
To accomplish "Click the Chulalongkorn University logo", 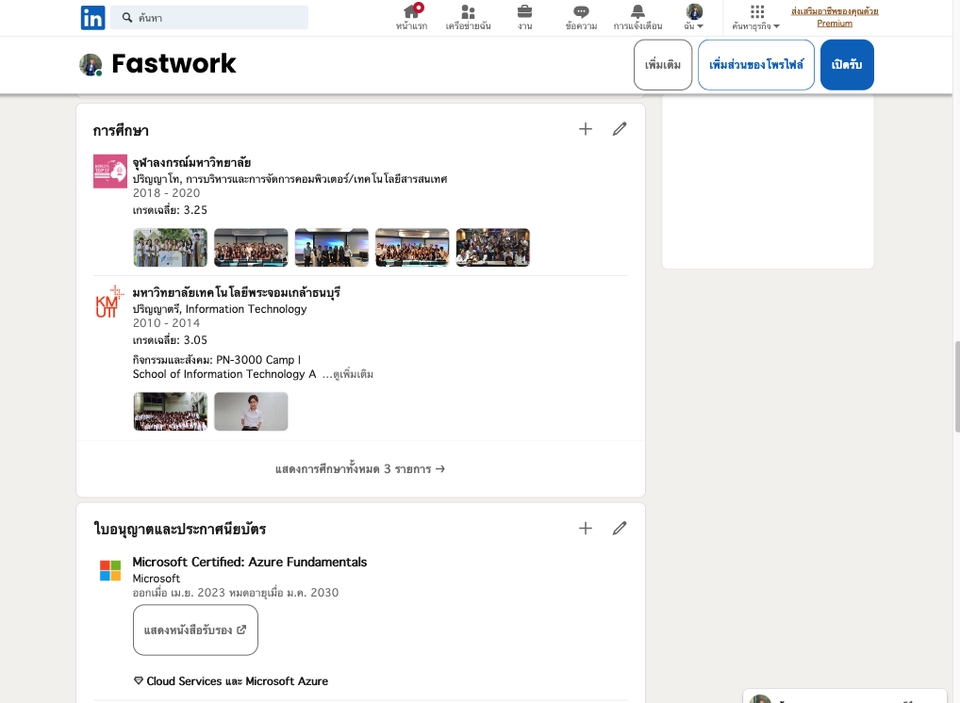I will [110, 171].
